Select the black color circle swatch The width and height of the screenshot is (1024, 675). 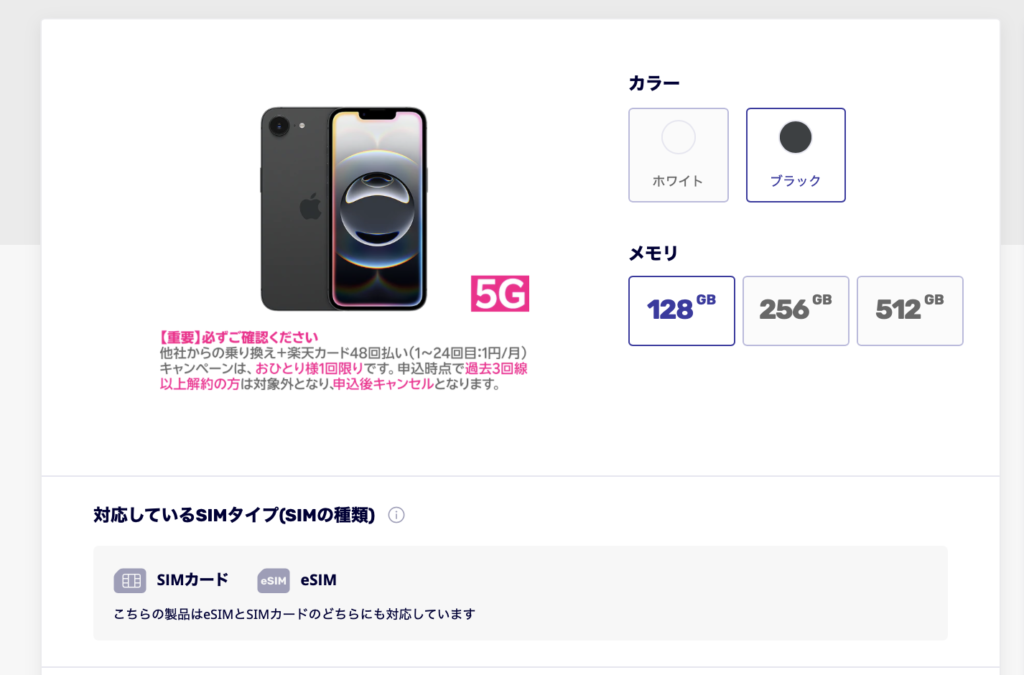795,137
